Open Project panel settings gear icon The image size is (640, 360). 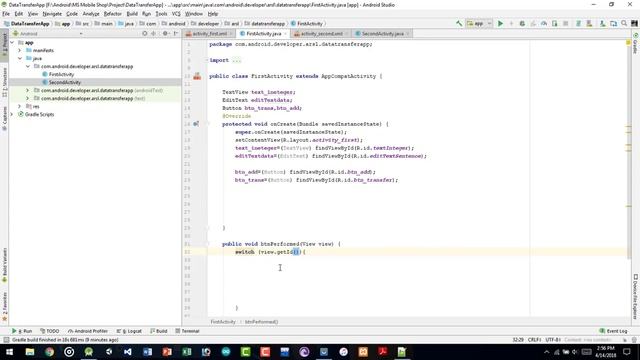[x=166, y=33]
